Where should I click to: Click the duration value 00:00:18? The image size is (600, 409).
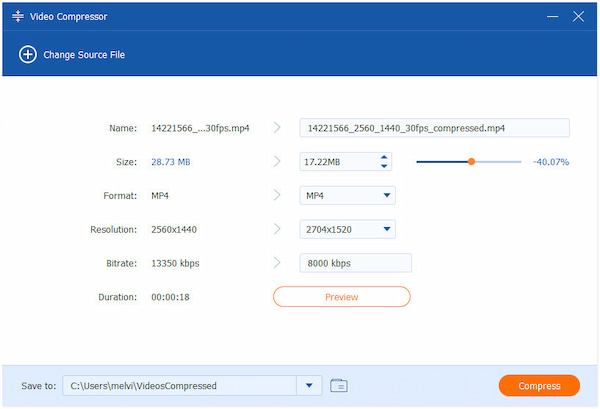[170, 297]
